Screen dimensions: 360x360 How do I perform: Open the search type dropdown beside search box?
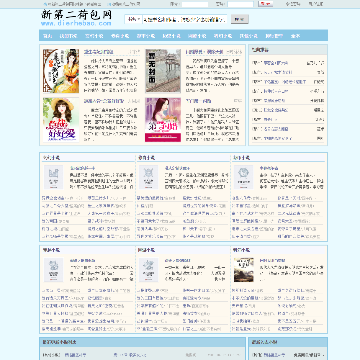[x=134, y=19]
